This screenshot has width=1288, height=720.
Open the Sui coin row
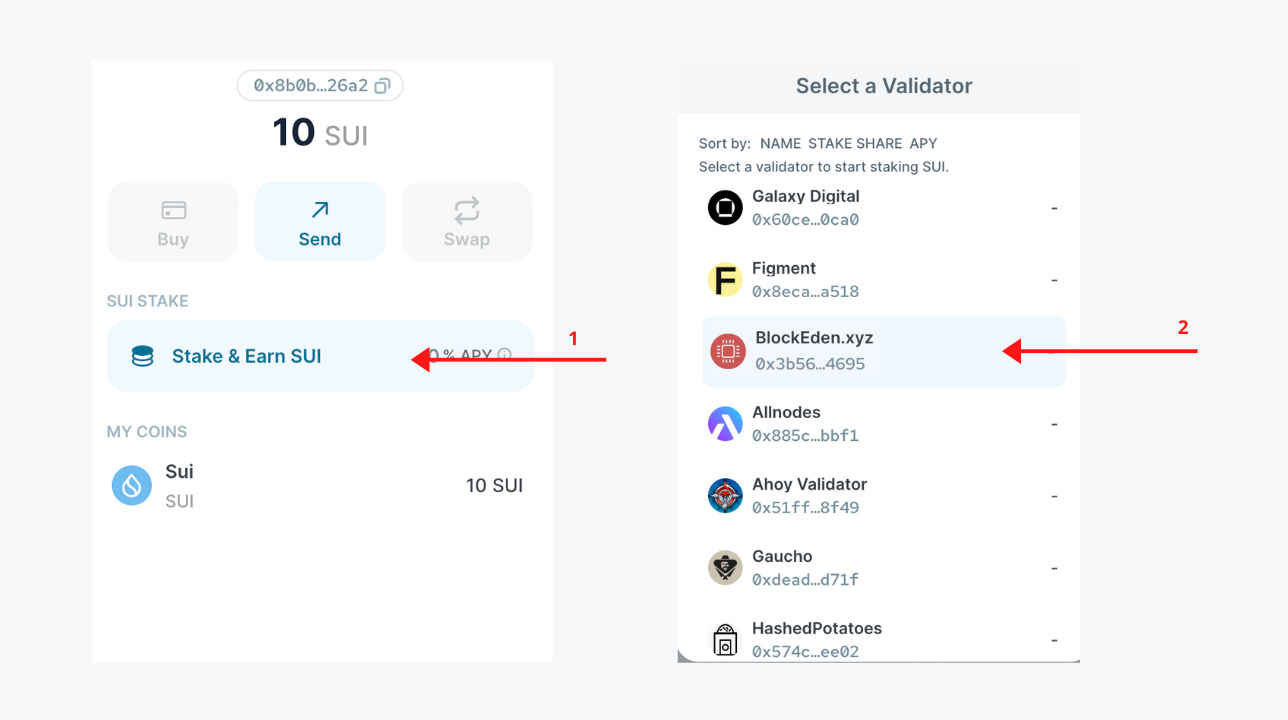[x=320, y=485]
